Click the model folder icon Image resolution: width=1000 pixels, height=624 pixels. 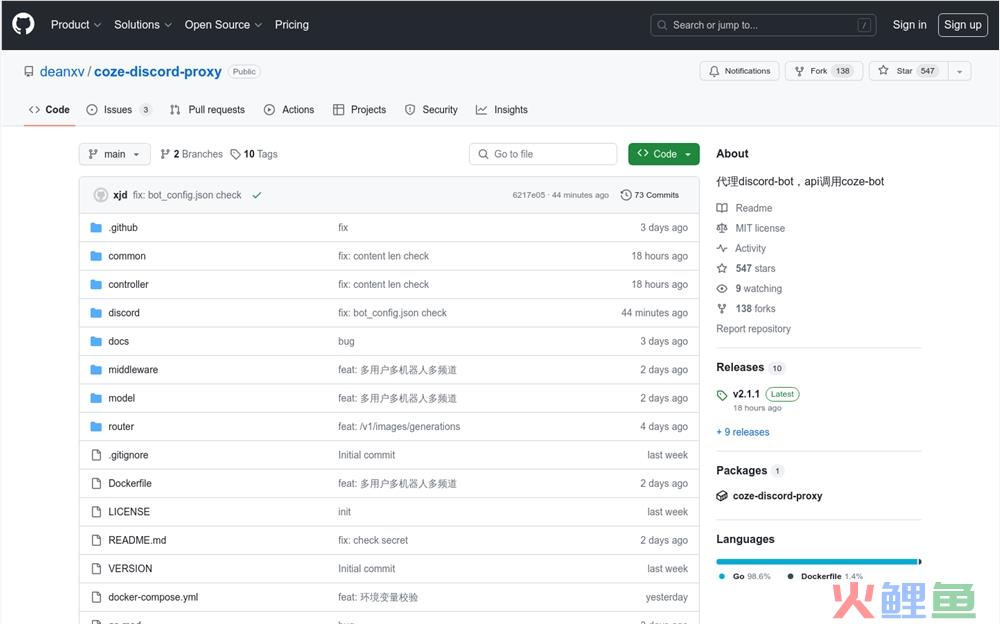click(x=96, y=398)
